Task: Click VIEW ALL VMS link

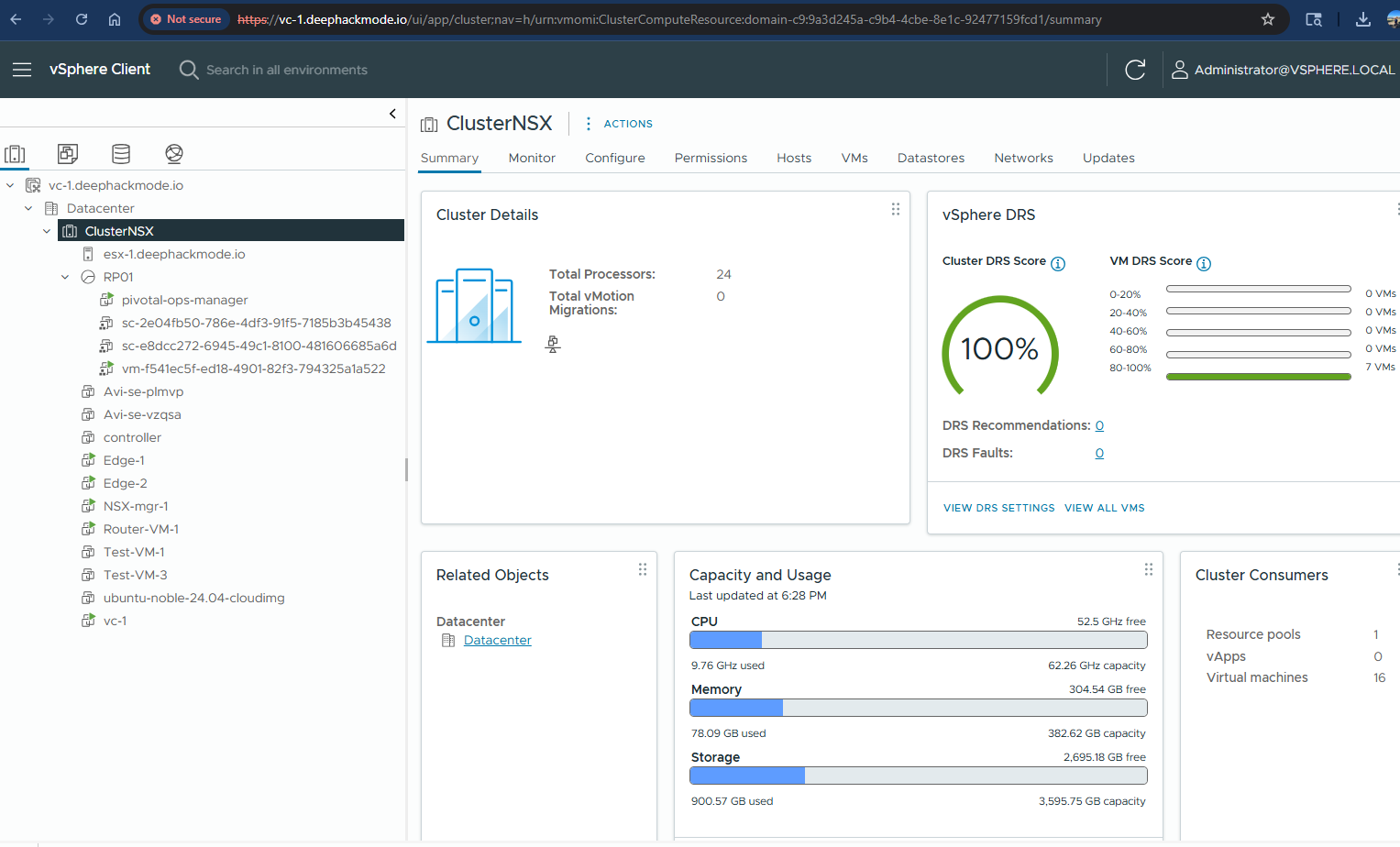Action: click(x=1105, y=508)
